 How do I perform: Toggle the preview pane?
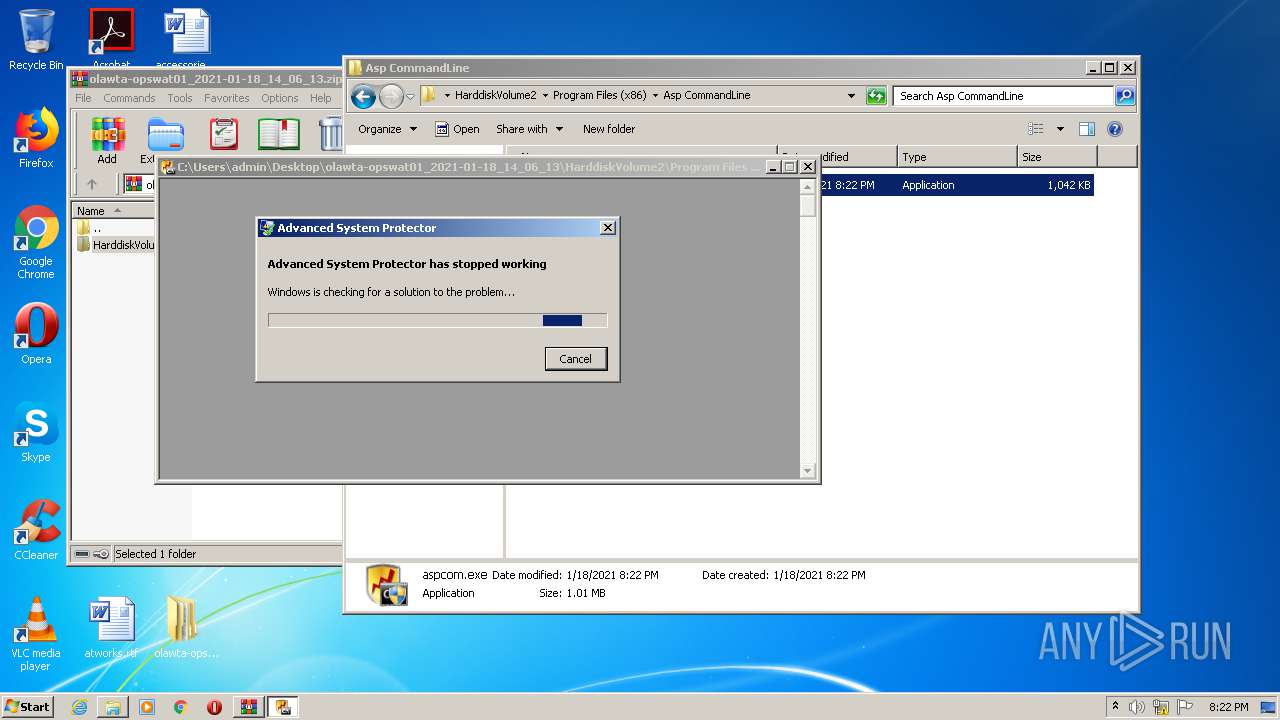(x=1087, y=129)
